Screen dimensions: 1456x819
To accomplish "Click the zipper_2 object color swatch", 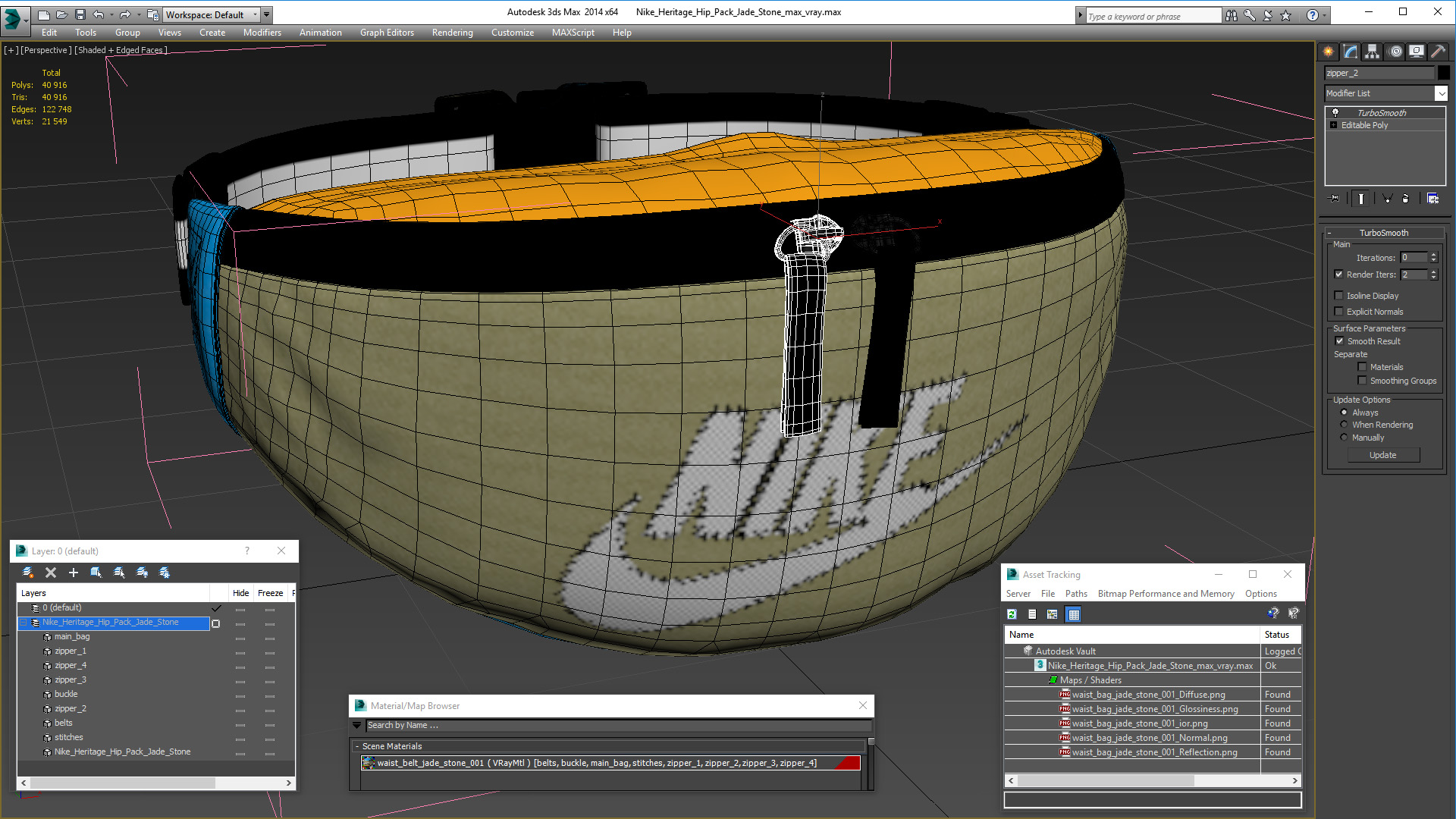I will click(x=1443, y=73).
